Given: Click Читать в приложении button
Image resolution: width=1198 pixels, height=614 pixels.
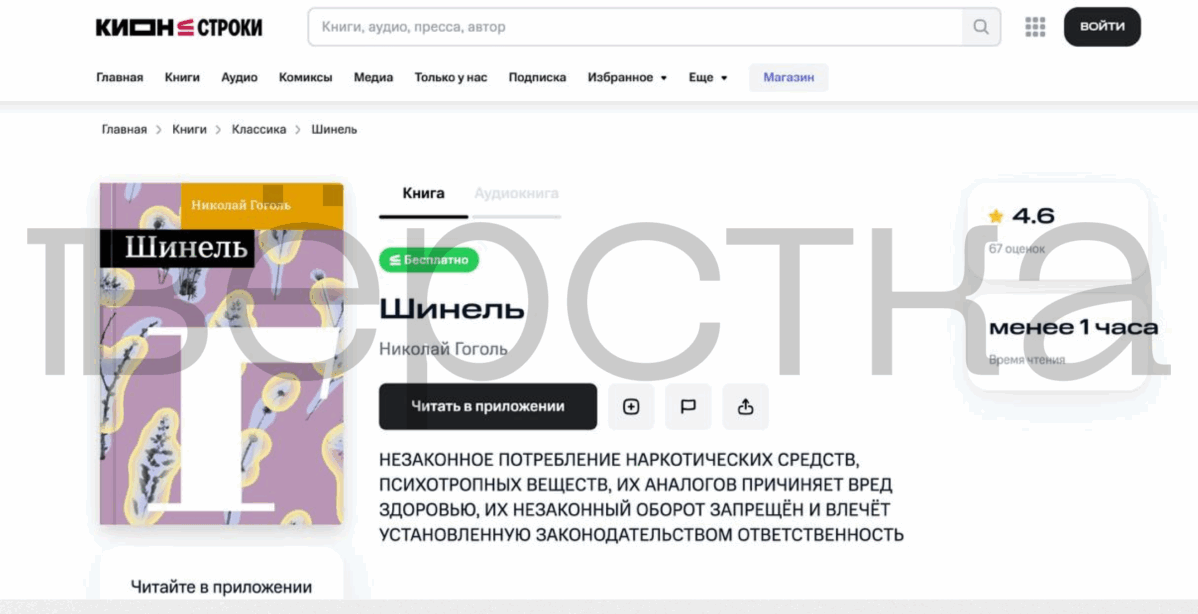Looking at the screenshot, I should [x=487, y=406].
